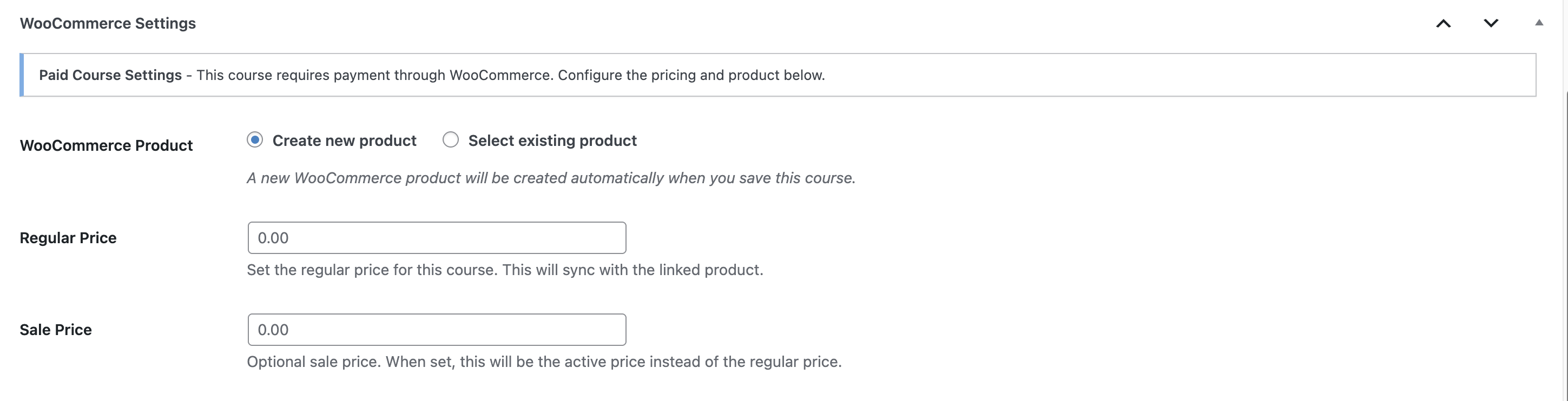Click the unselected radio circle beside Select existing product
The image size is (1568, 401).
pyautogui.click(x=450, y=140)
